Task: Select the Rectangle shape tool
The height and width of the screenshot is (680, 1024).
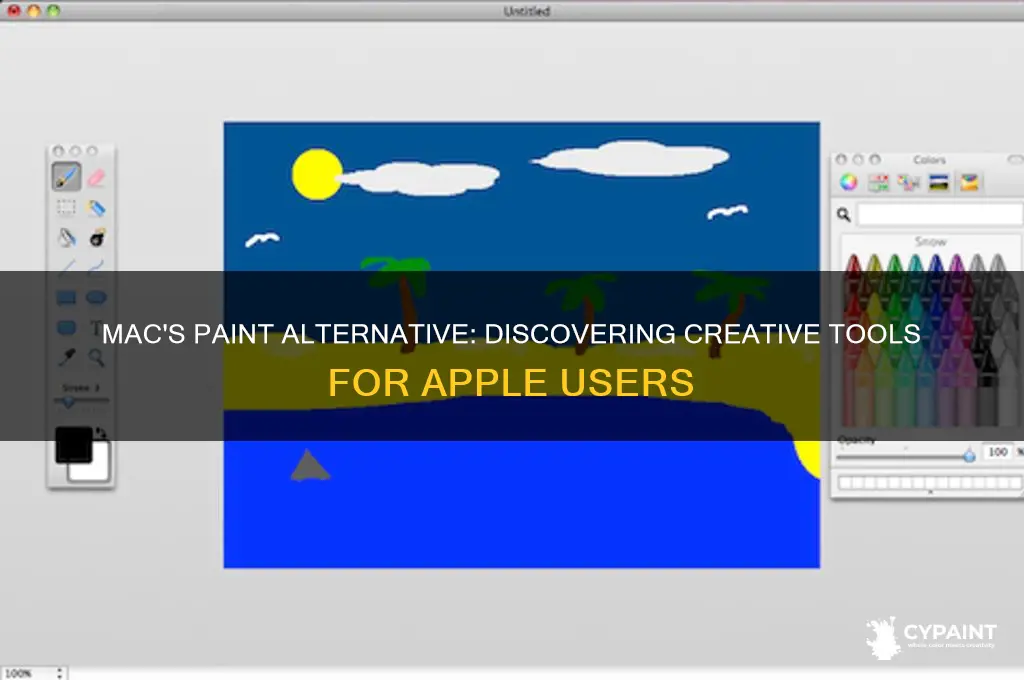Action: tap(66, 298)
